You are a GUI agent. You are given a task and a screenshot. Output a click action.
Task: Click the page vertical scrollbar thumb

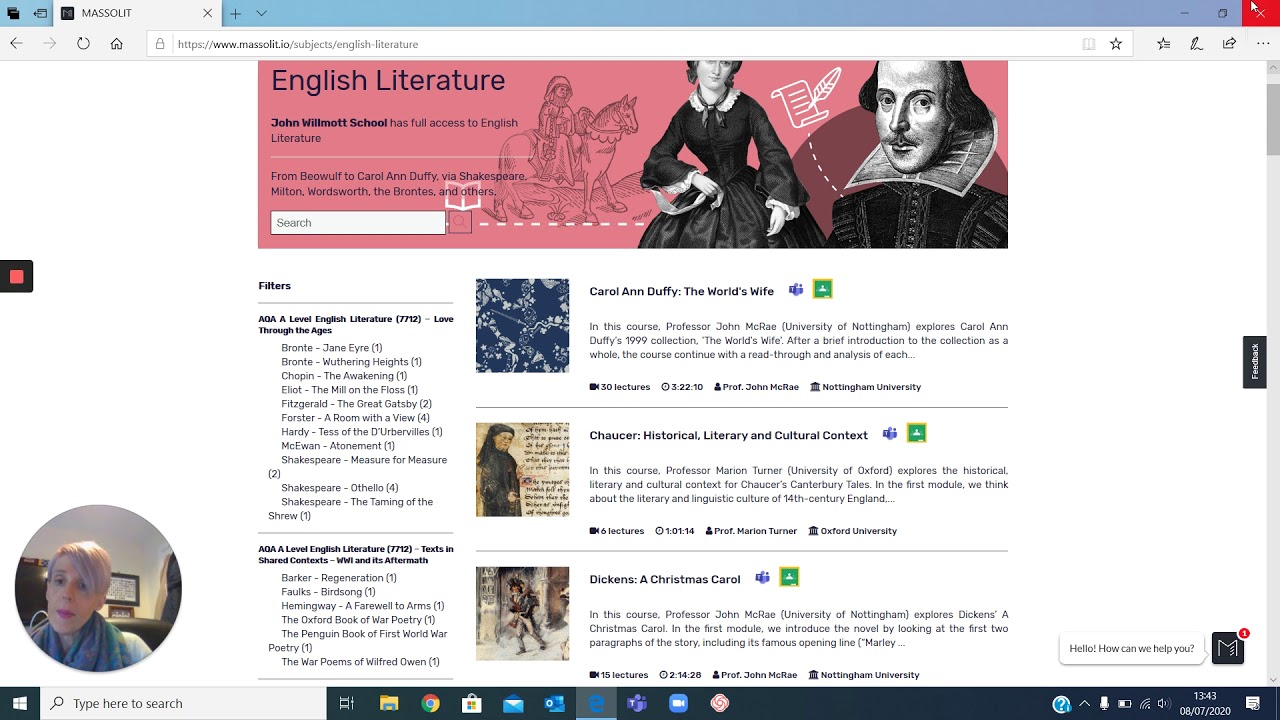point(1273,118)
